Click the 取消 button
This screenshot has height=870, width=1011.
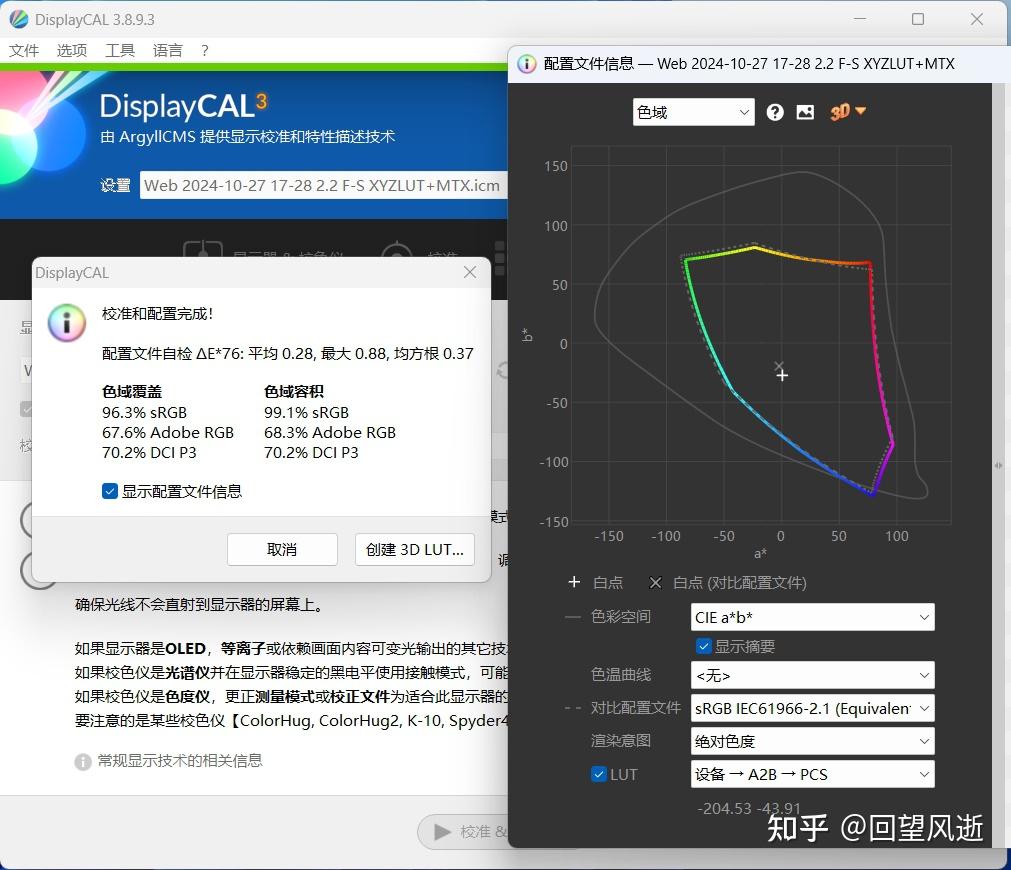pyautogui.click(x=282, y=549)
